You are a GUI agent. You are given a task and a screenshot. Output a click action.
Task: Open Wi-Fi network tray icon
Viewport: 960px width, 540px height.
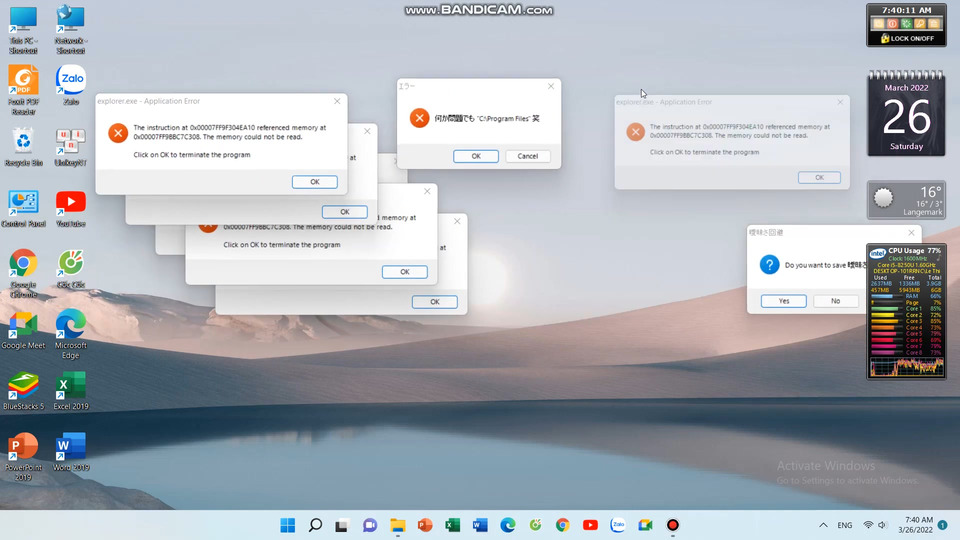(x=868, y=525)
